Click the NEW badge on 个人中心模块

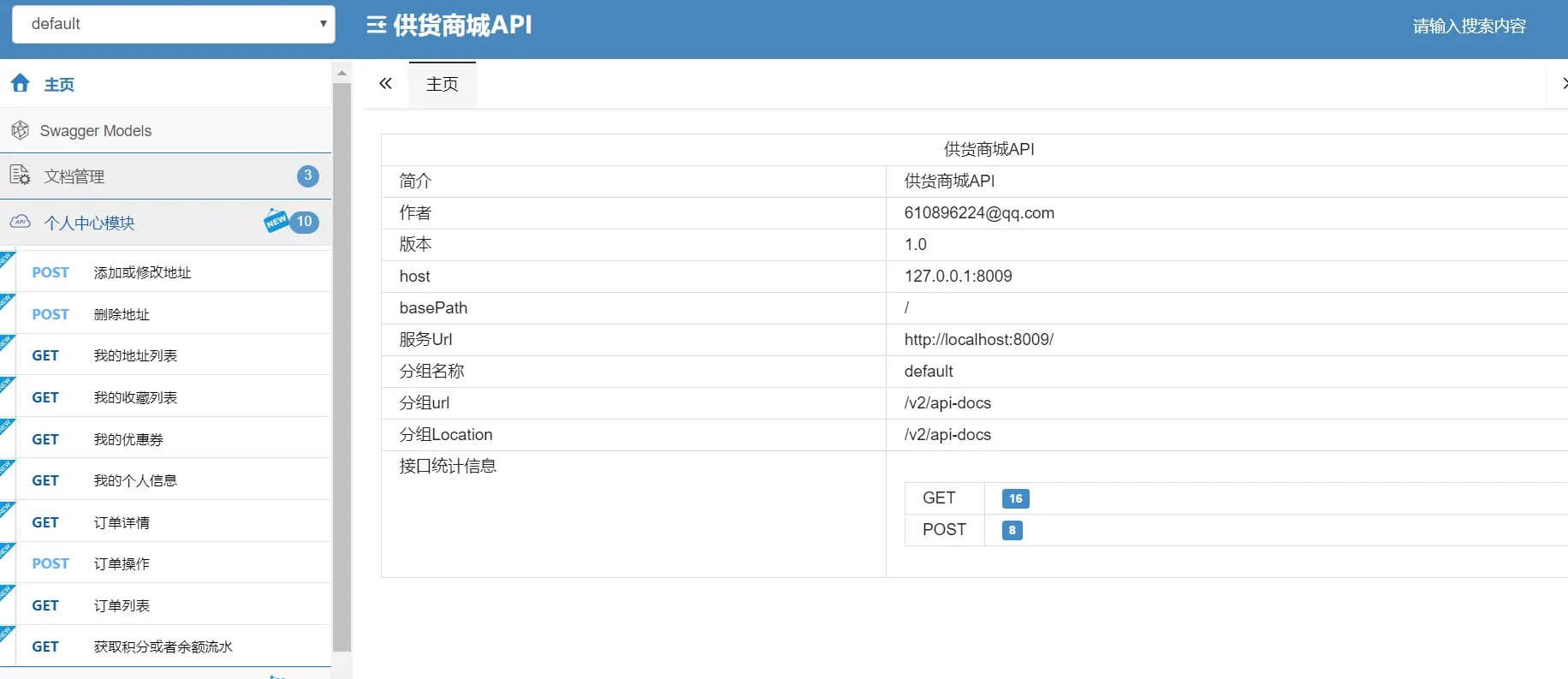(x=276, y=221)
